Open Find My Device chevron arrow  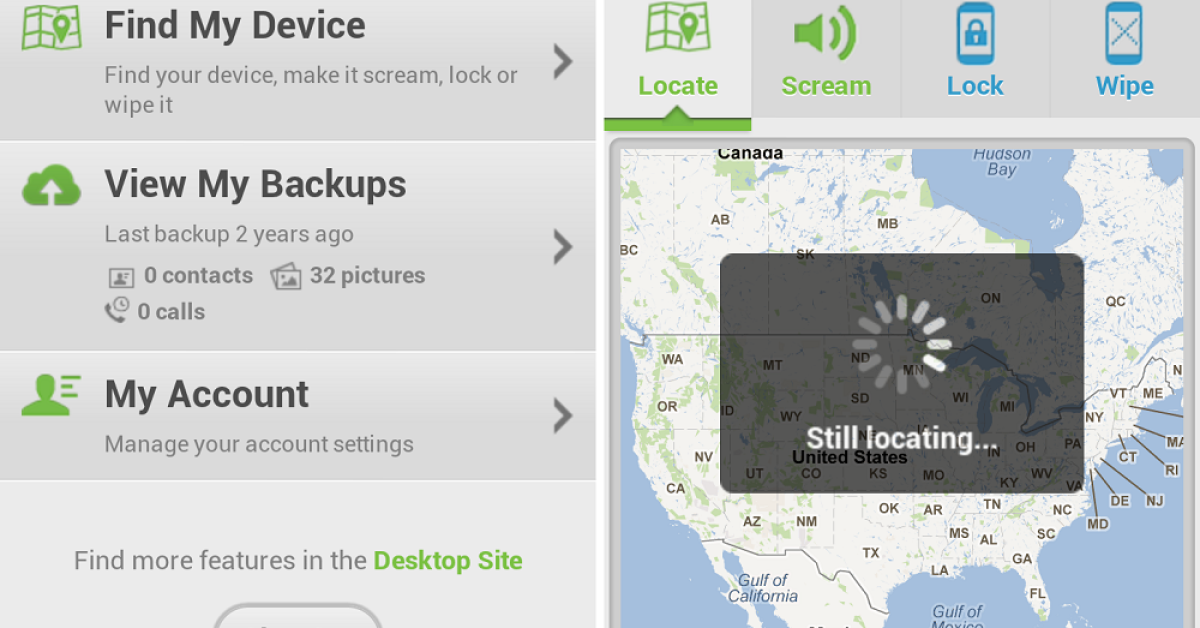click(x=564, y=62)
